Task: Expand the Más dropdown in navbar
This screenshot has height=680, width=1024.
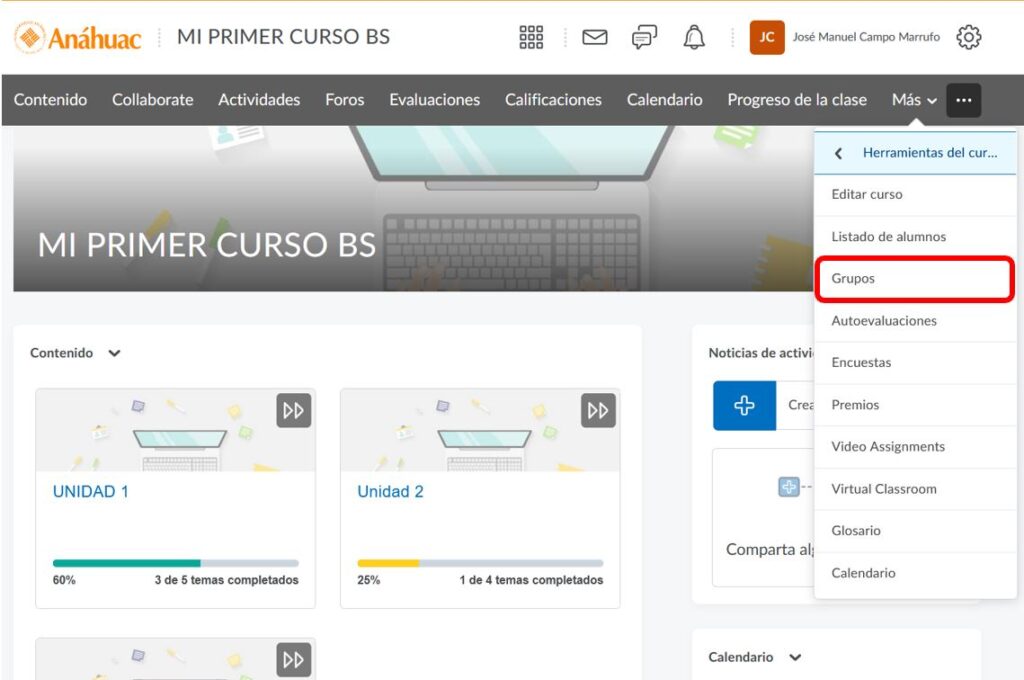Action: [915, 100]
